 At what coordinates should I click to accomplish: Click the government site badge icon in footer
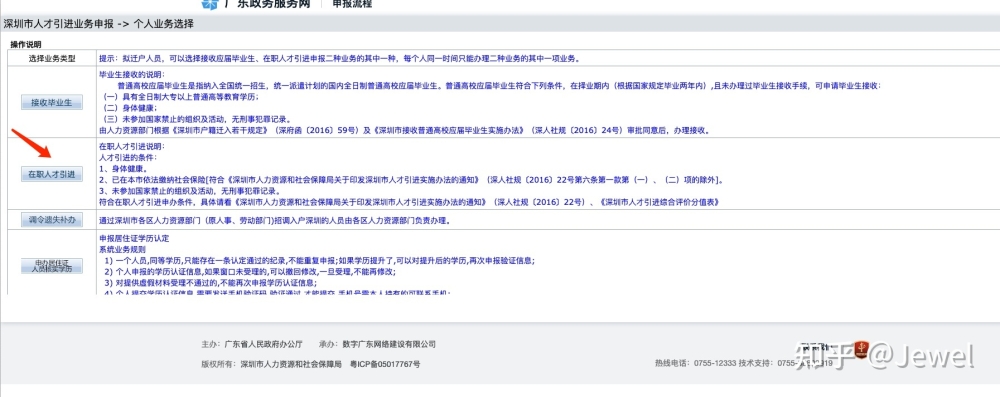point(862,349)
